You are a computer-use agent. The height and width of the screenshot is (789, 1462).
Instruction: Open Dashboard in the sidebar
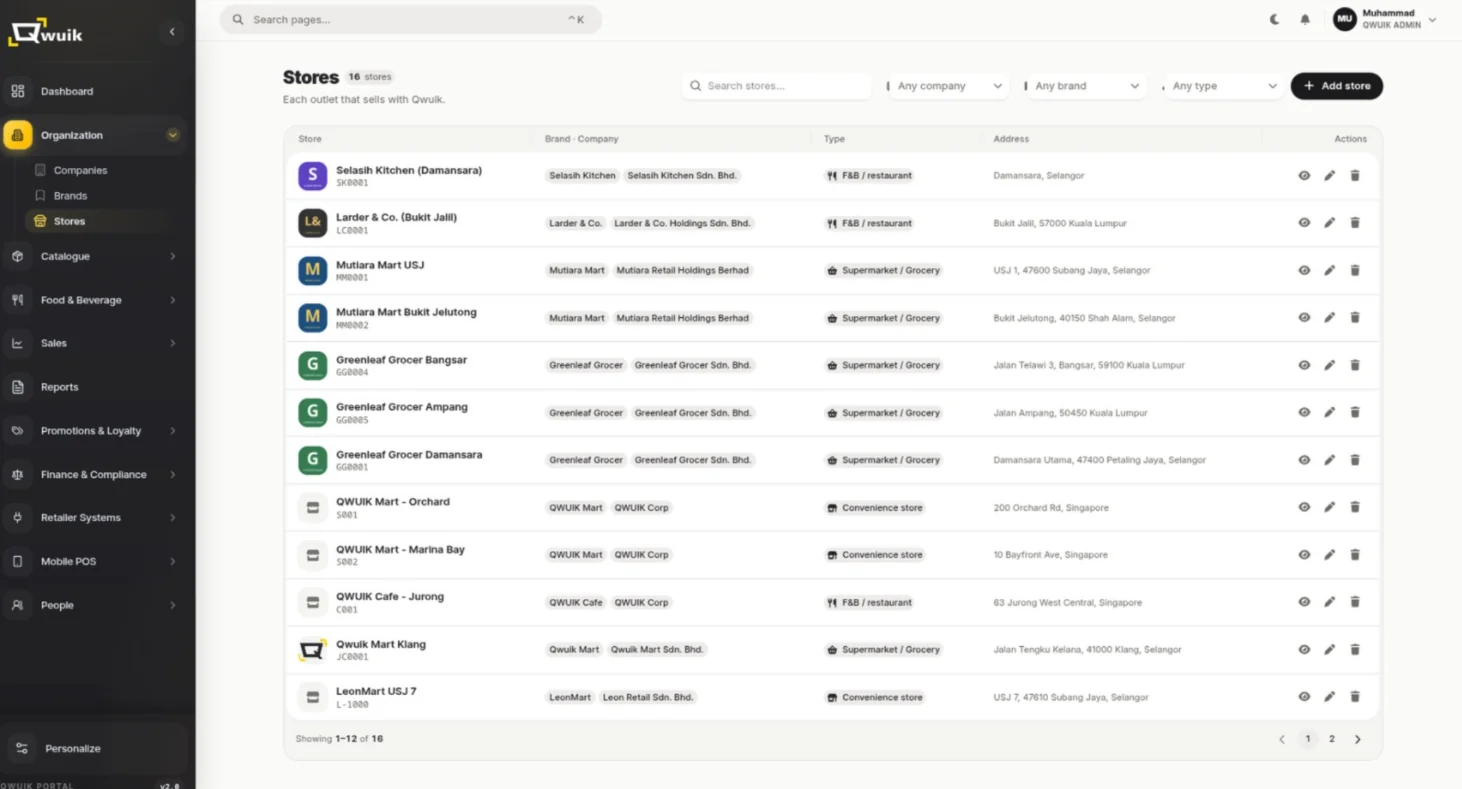pyautogui.click(x=95, y=91)
